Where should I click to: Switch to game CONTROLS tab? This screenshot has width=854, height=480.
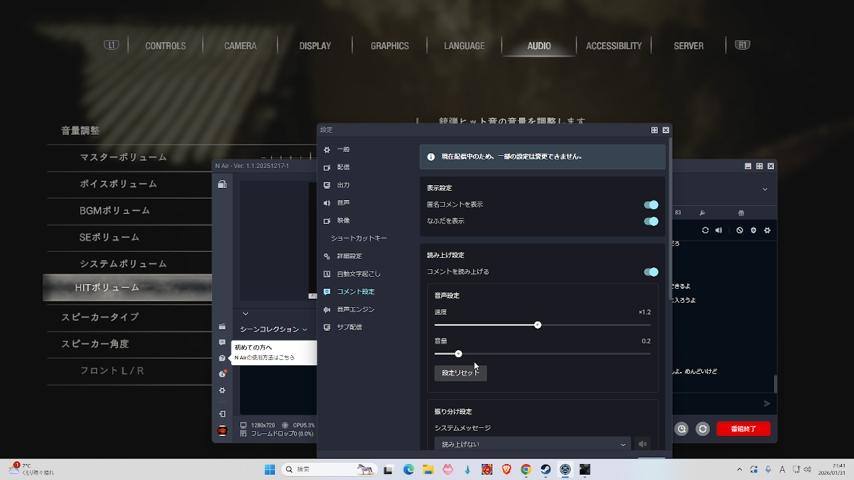tap(166, 46)
